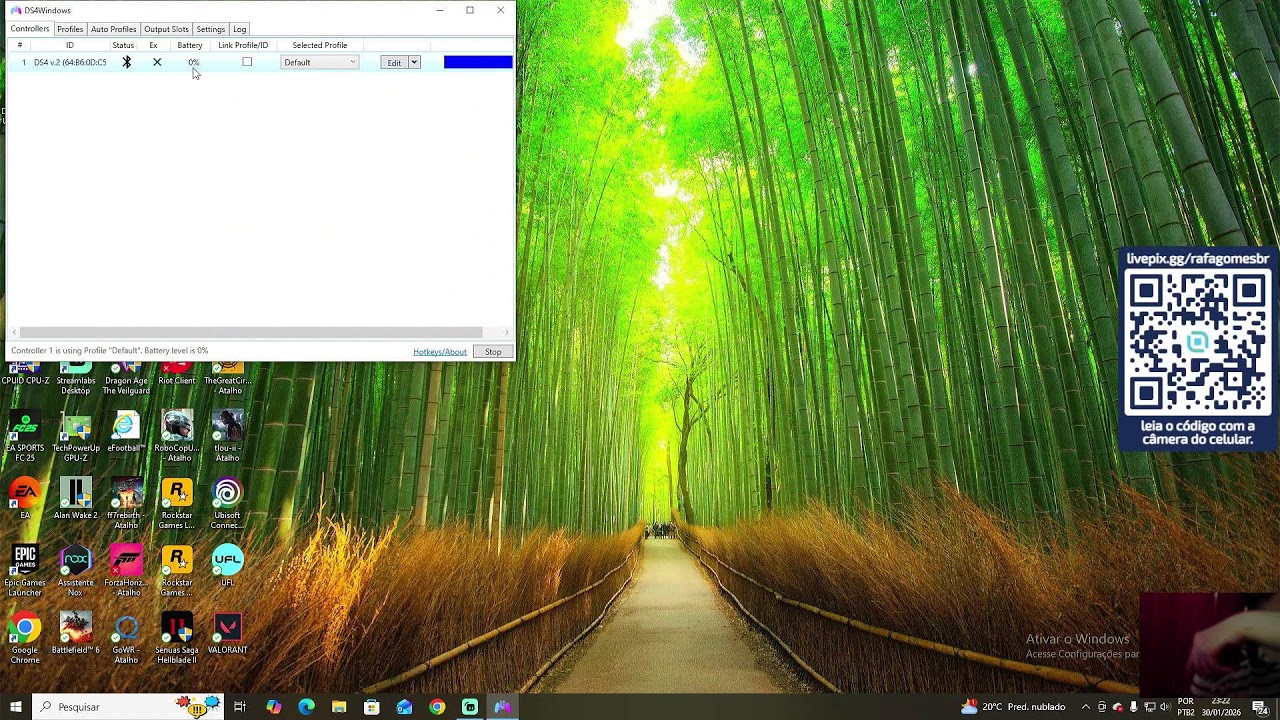Click the 0% battery value
This screenshot has height=720, width=1280.
click(x=193, y=62)
